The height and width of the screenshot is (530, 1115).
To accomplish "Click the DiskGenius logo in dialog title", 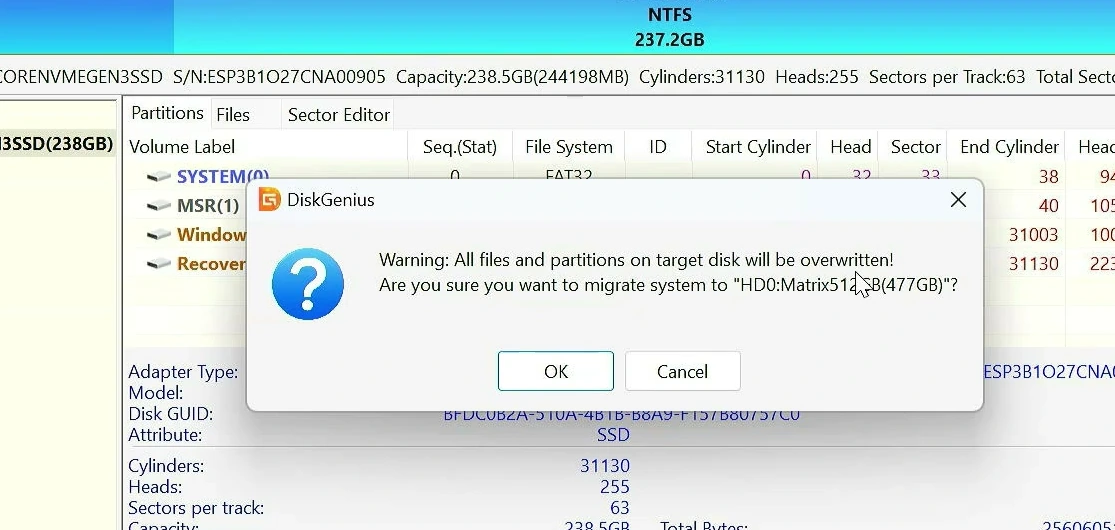I will pos(270,199).
